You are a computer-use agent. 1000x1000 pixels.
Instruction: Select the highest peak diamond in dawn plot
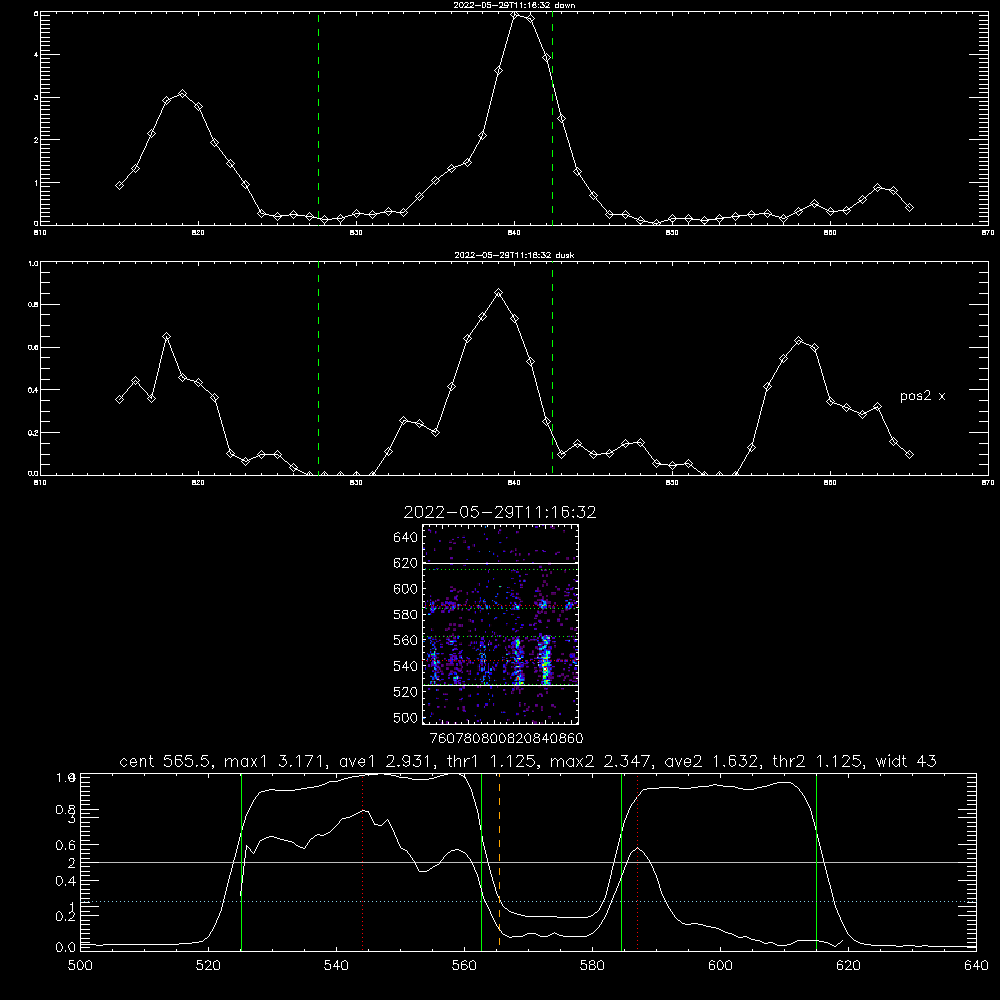tap(515, 14)
